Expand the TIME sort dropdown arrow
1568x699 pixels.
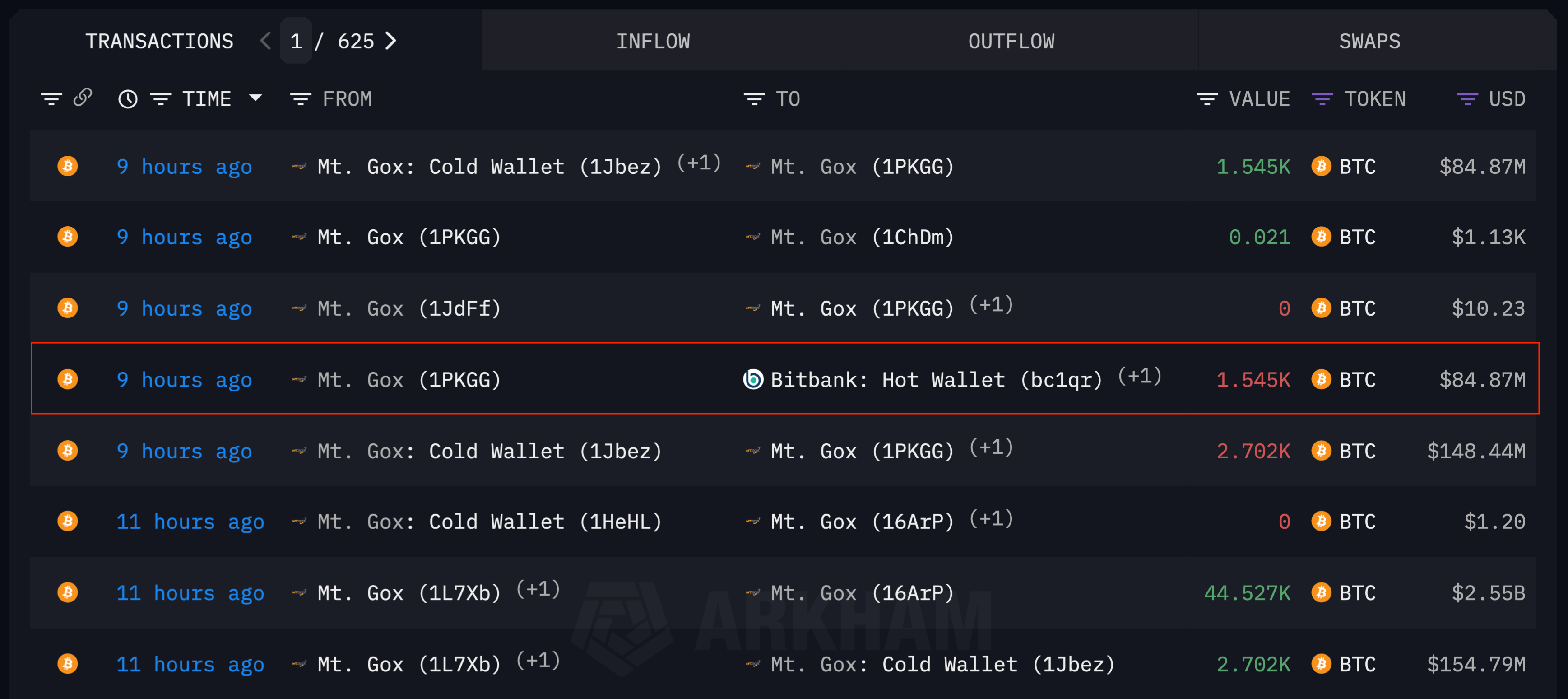point(255,98)
